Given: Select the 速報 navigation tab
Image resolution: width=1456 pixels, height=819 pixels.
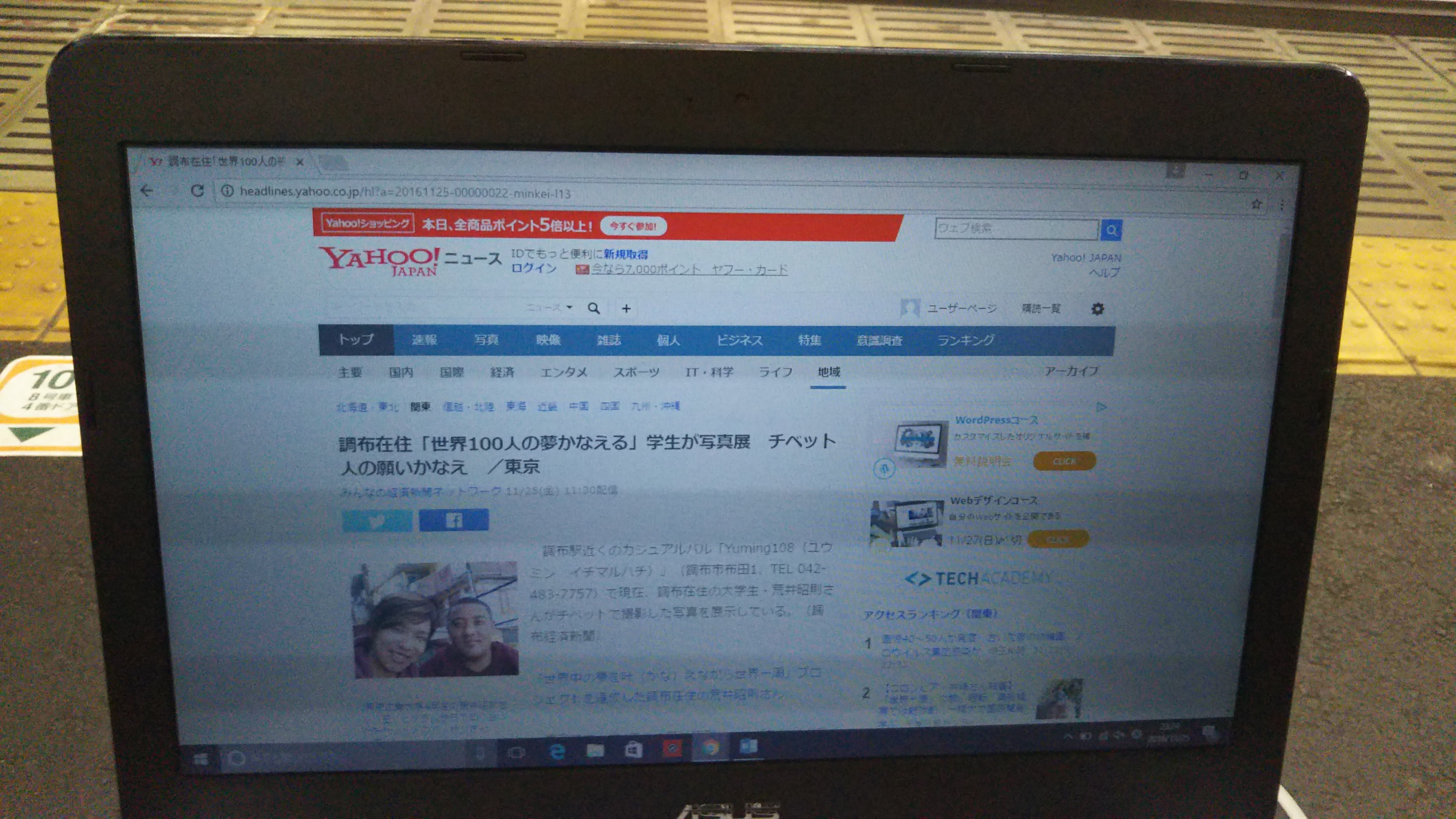Looking at the screenshot, I should [424, 340].
